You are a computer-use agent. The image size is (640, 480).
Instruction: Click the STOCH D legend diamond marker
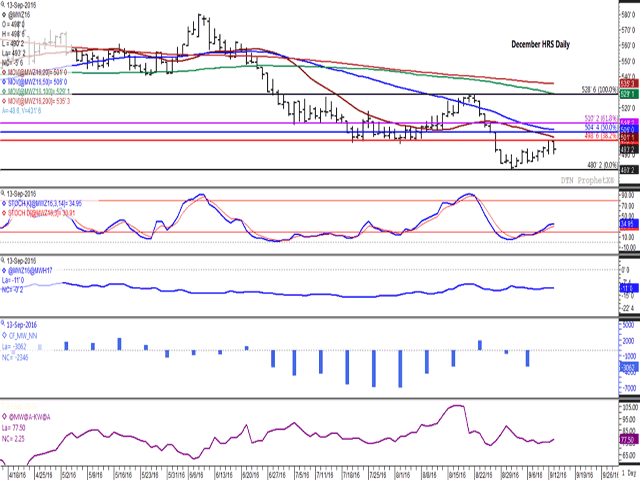pyautogui.click(x=4, y=213)
